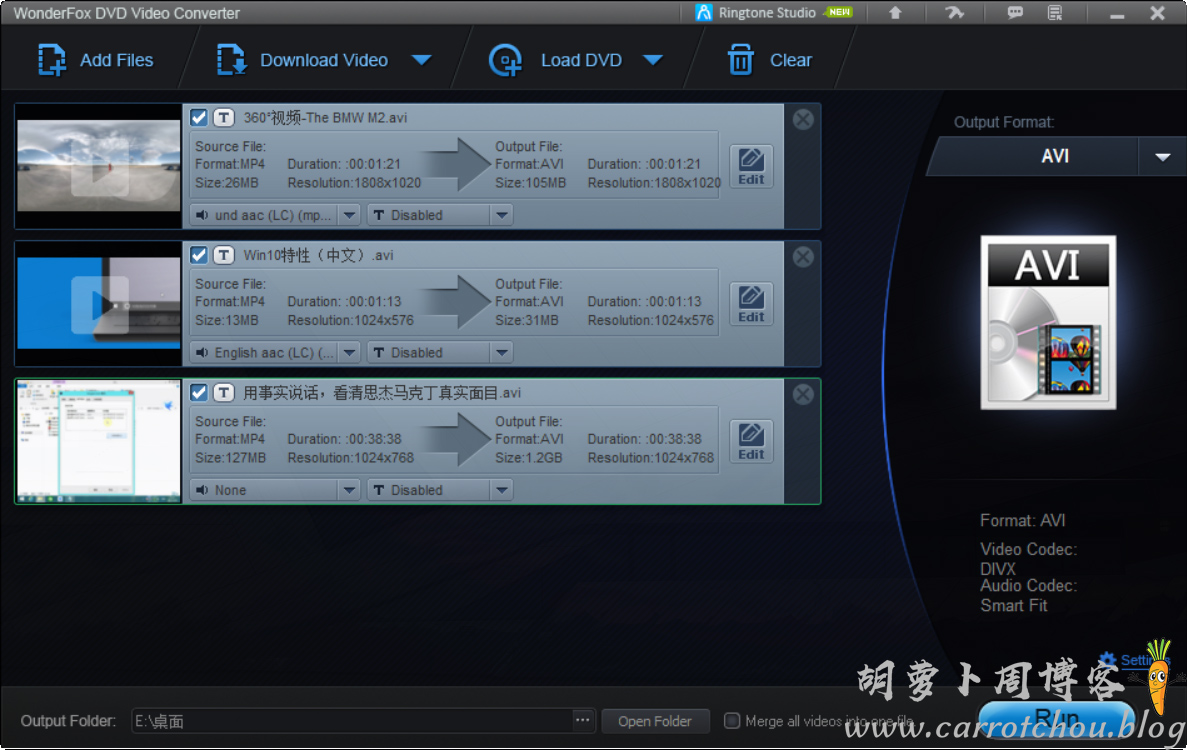The height and width of the screenshot is (750, 1187).
Task: Click the T subtitle icon for 用事实说话 video
Action: coord(223,392)
